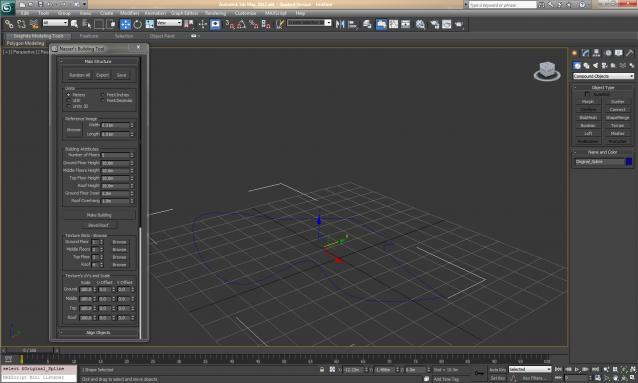Open the Modify panel tab icon
The width and height of the screenshot is (638, 383).
pyautogui.click(x=586, y=53)
